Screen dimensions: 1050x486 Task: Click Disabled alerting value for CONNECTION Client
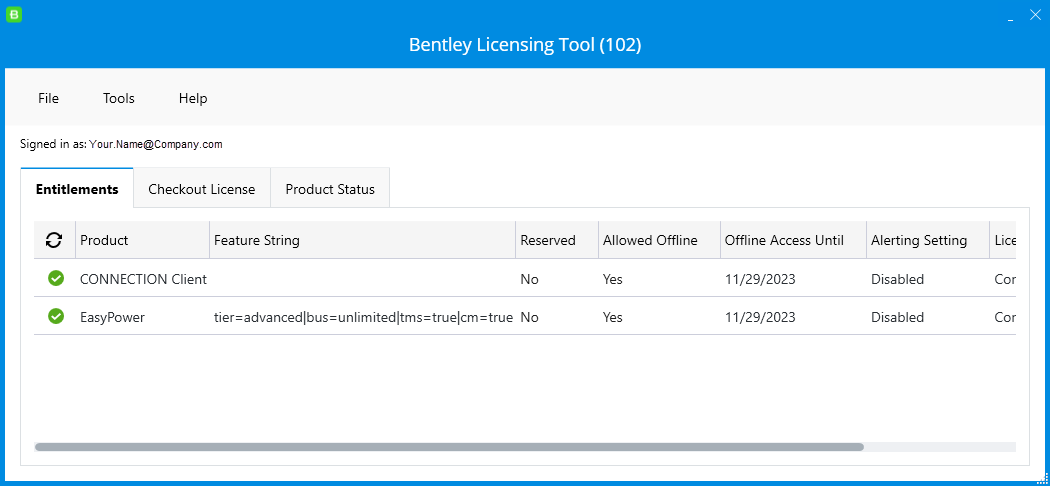click(x=897, y=279)
